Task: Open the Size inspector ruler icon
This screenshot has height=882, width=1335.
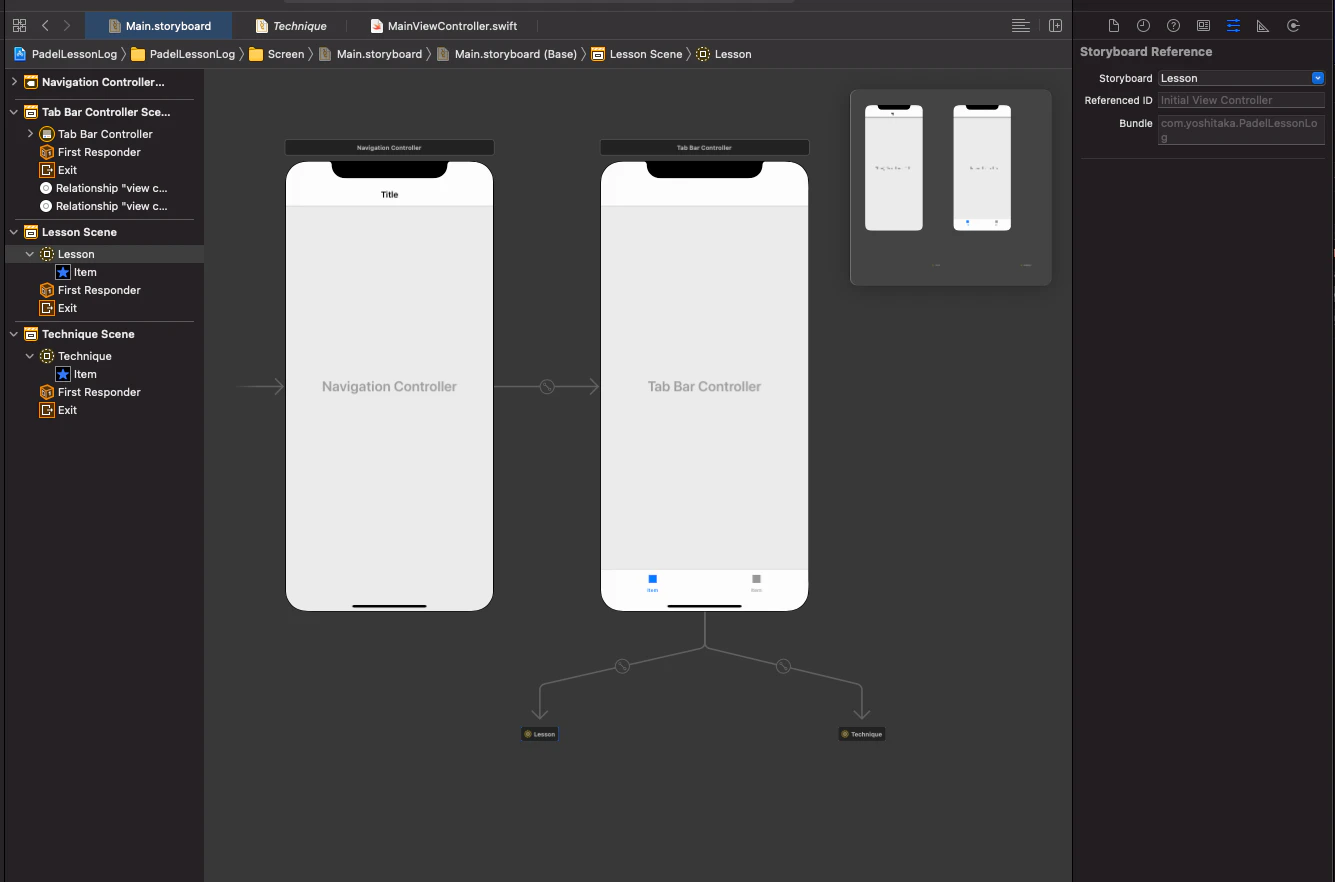Action: [x=1263, y=26]
